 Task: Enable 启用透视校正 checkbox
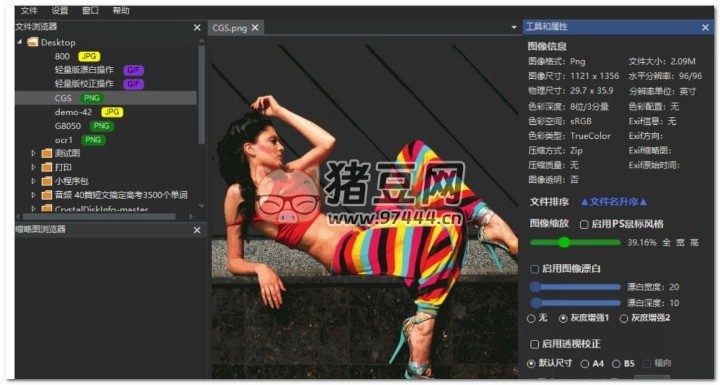(534, 344)
